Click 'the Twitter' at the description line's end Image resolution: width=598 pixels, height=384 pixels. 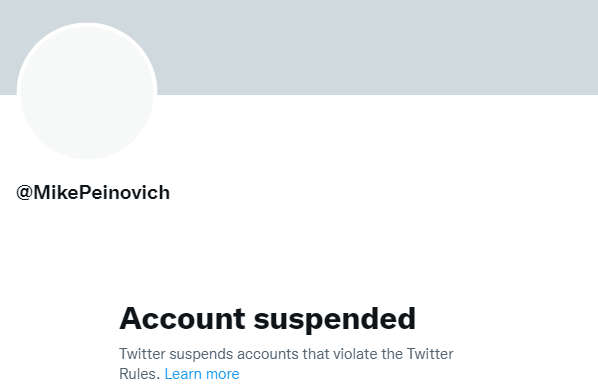tap(417, 354)
